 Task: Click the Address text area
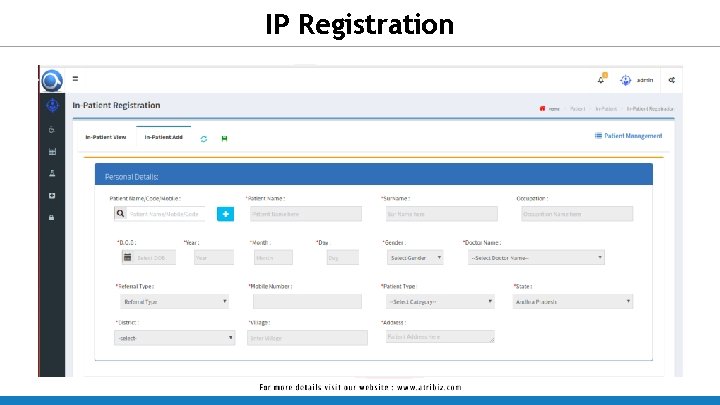tap(440, 337)
